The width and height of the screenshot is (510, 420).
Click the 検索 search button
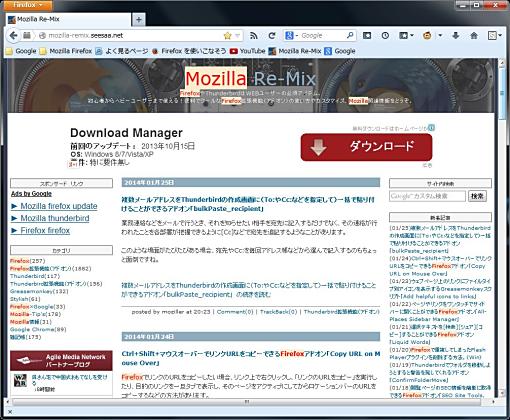477,196
